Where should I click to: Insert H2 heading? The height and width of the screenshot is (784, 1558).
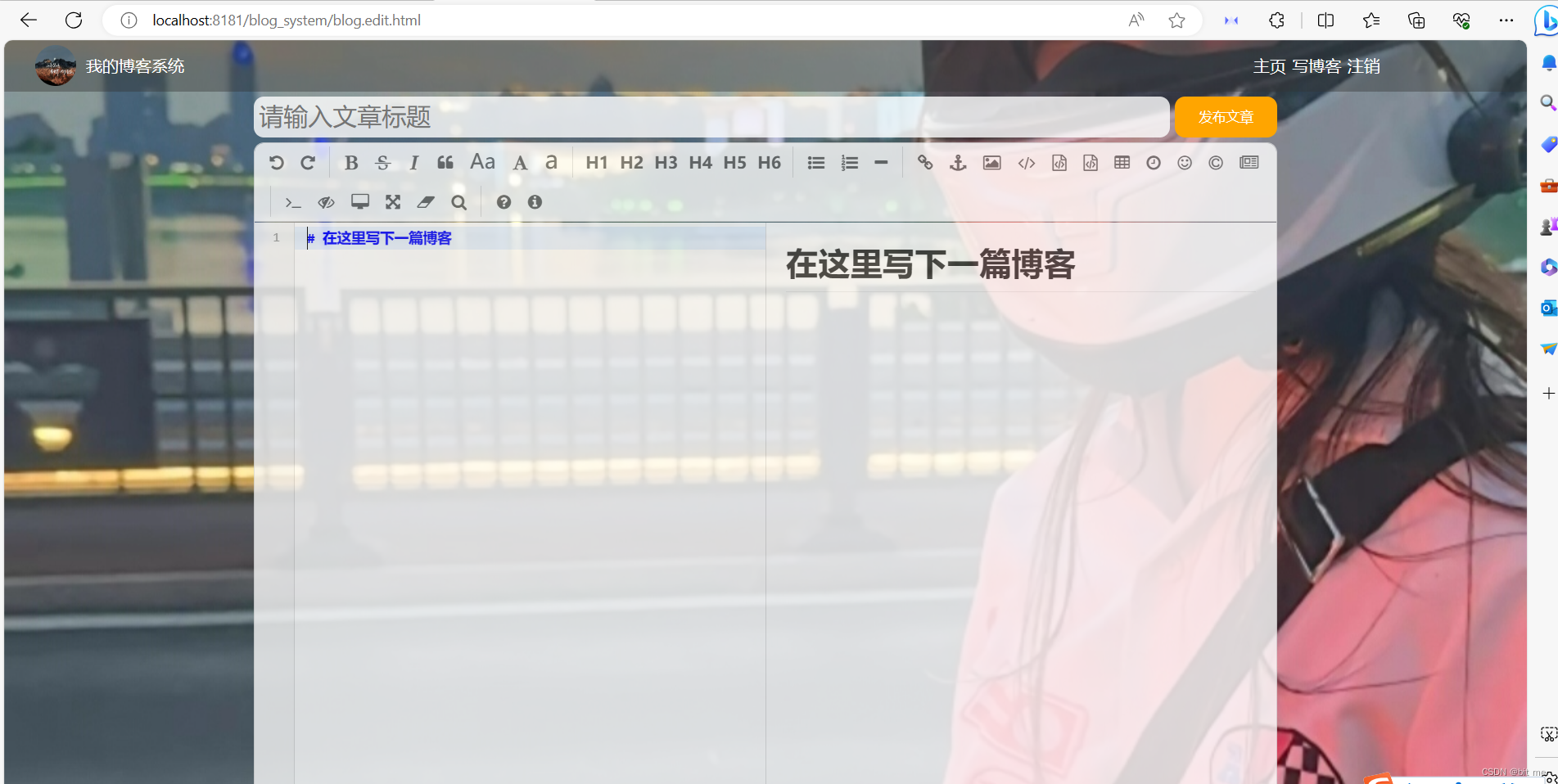[x=631, y=163]
